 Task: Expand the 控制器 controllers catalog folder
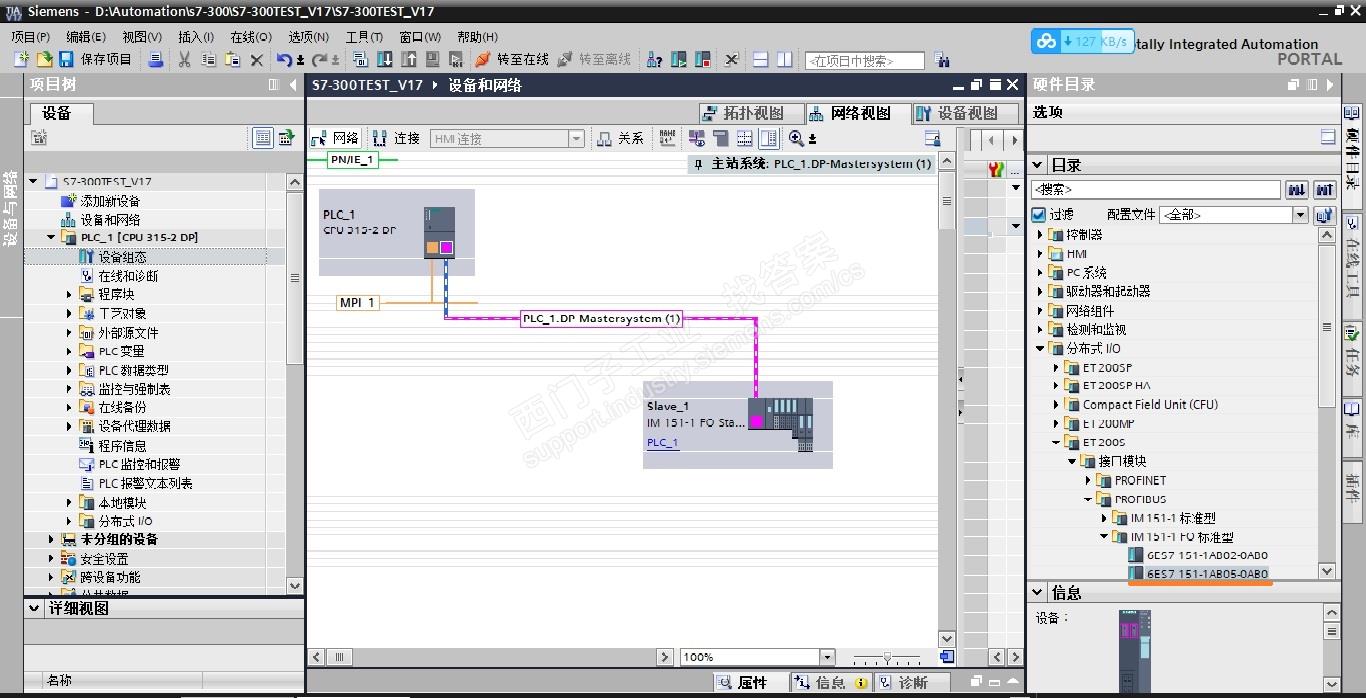click(x=1040, y=235)
